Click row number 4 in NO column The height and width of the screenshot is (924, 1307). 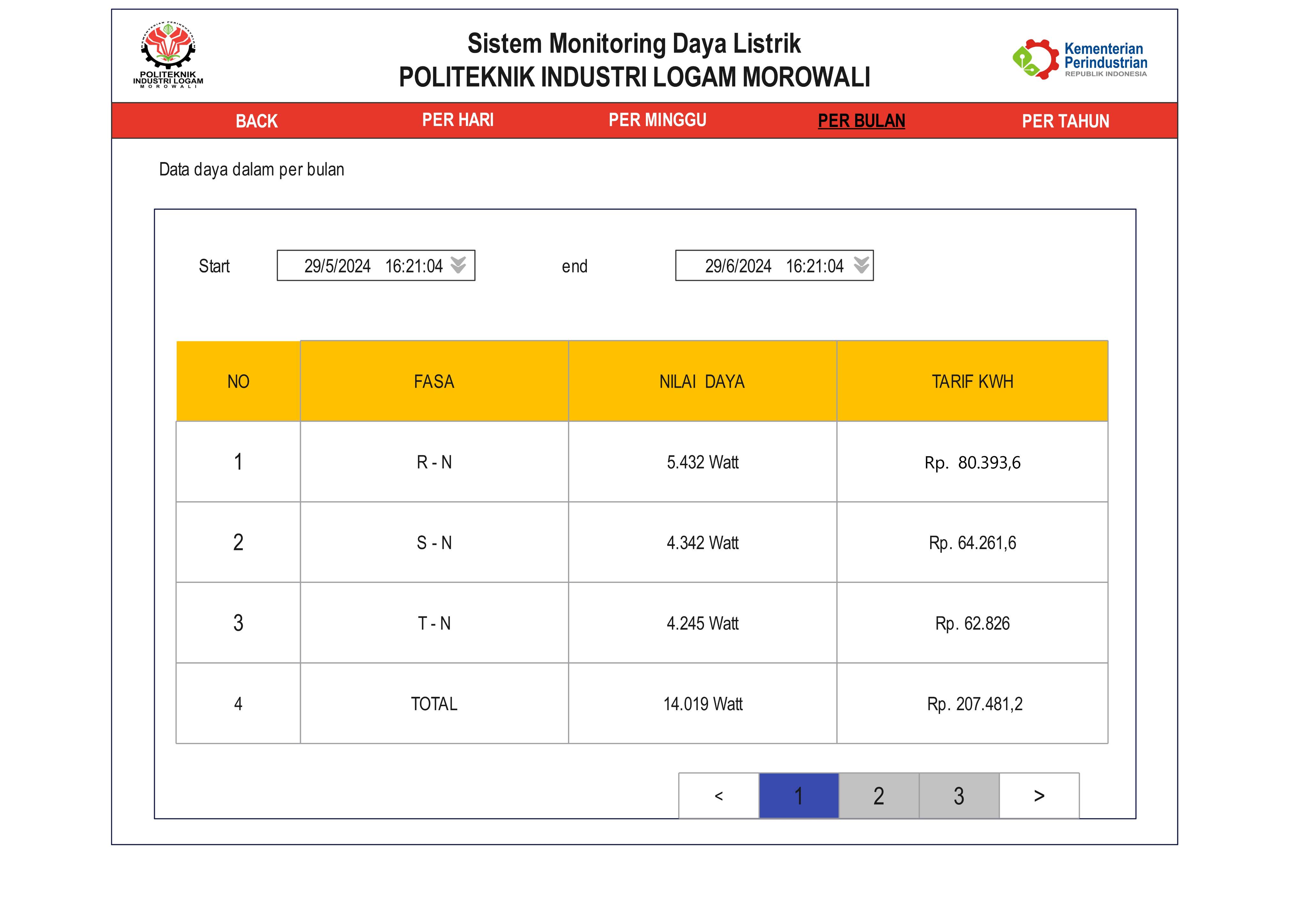click(x=238, y=704)
